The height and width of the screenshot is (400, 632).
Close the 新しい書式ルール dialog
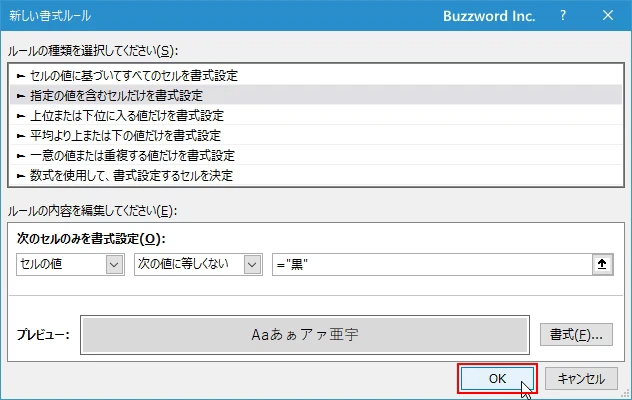608,15
